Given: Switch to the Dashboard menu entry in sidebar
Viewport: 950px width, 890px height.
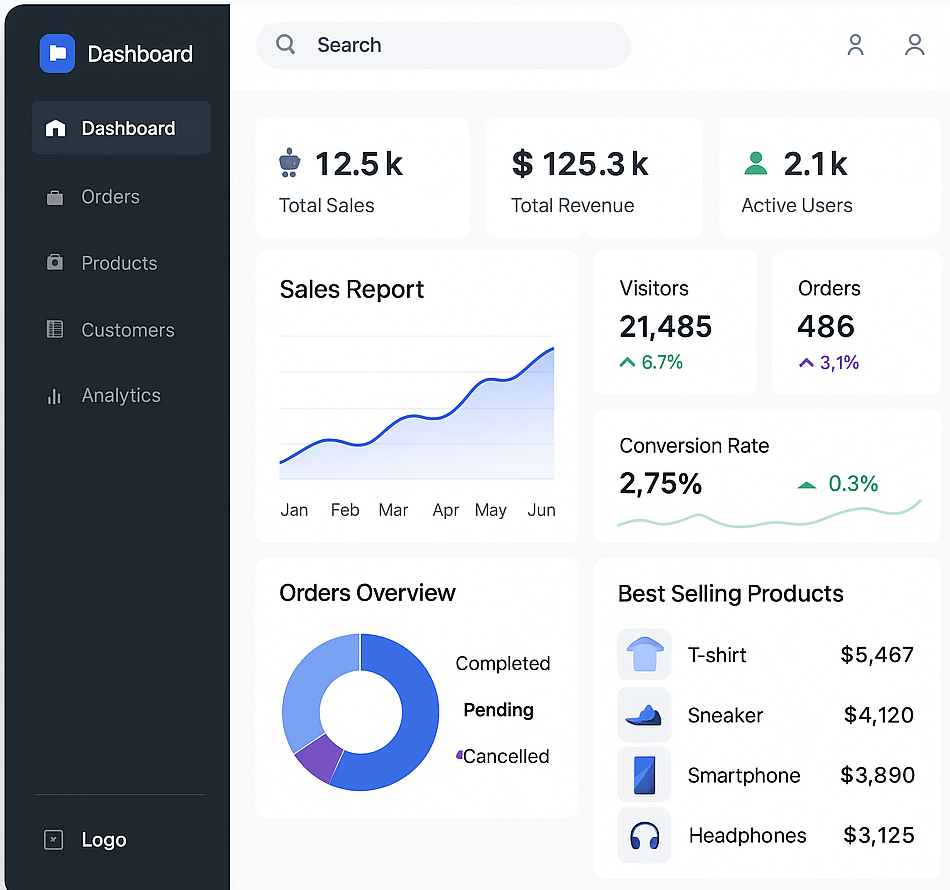Looking at the screenshot, I should (120, 128).
